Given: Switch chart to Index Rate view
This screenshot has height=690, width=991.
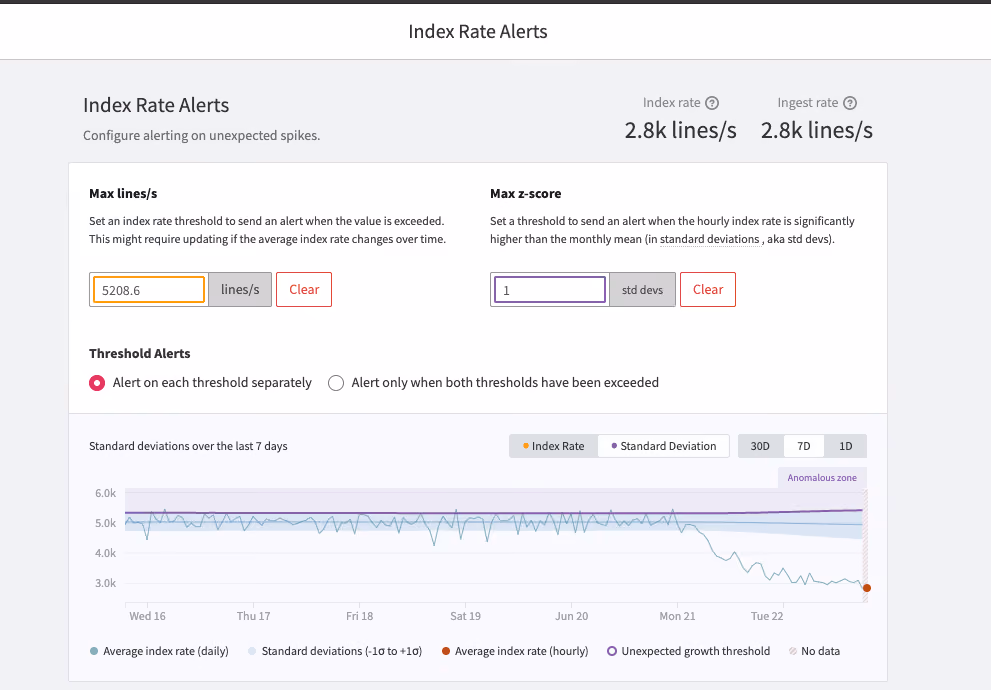Looking at the screenshot, I should click(x=553, y=446).
